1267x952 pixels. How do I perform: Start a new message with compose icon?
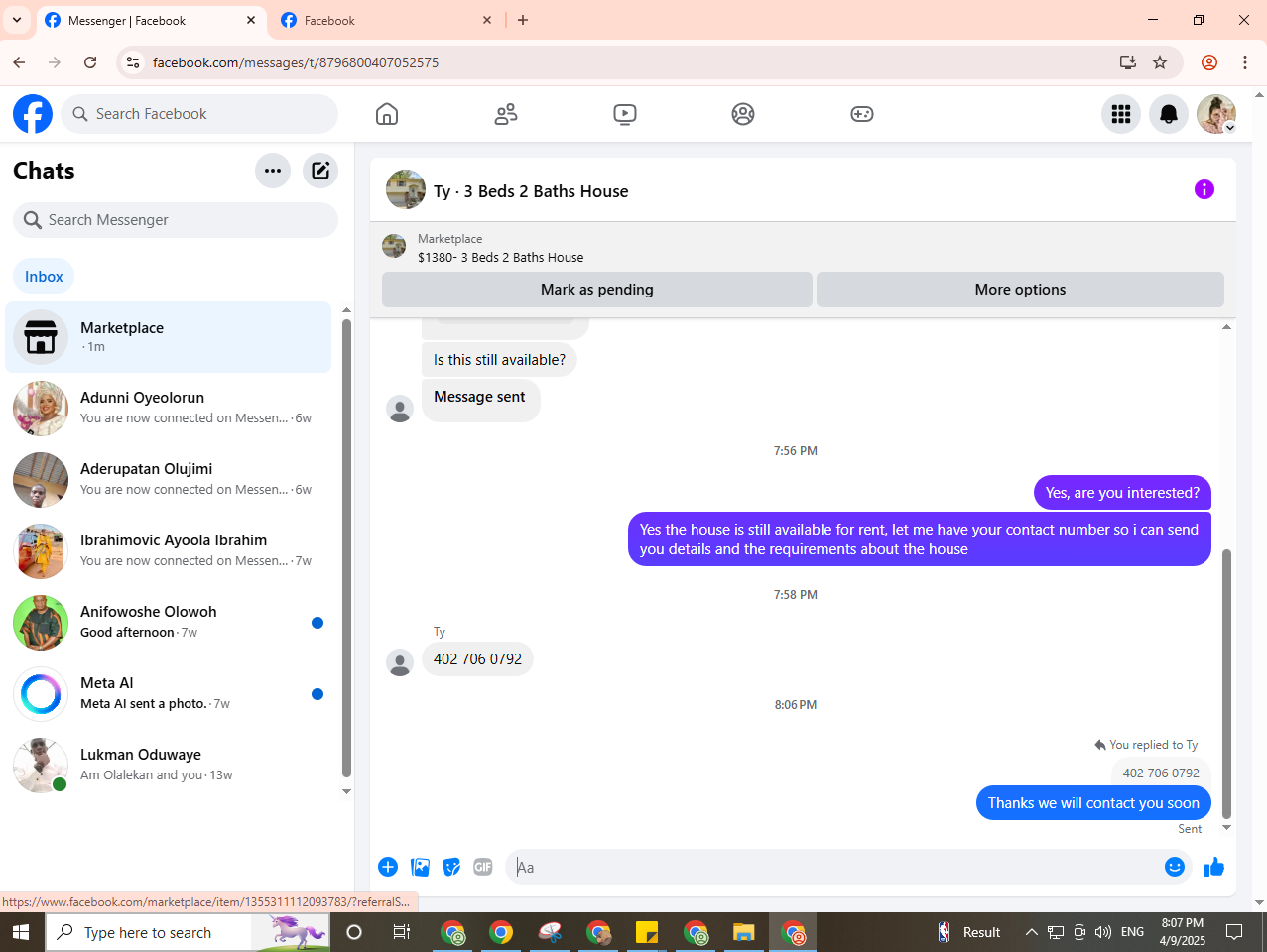[x=320, y=171]
